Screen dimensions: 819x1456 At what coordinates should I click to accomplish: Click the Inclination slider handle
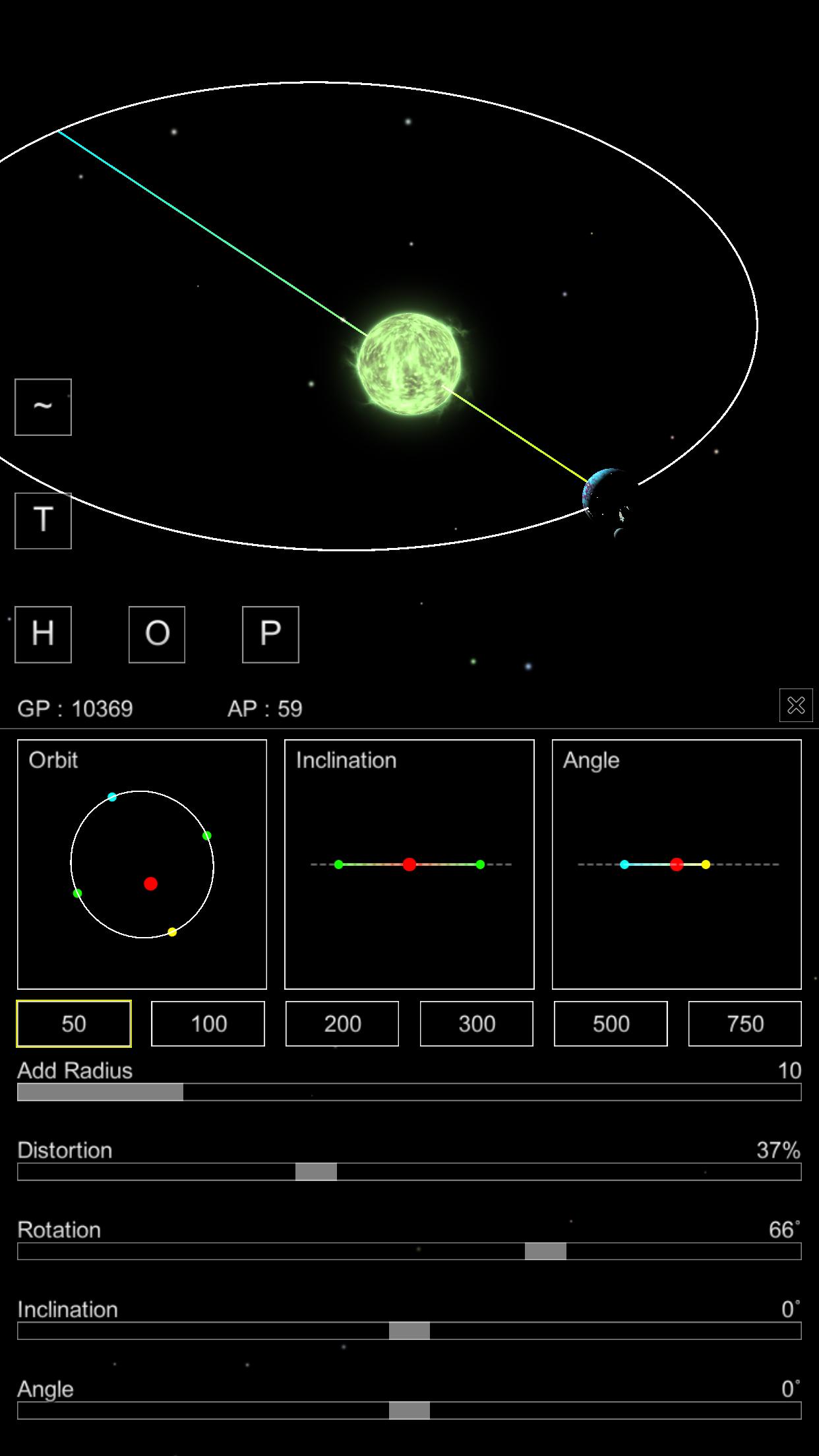click(x=409, y=1331)
